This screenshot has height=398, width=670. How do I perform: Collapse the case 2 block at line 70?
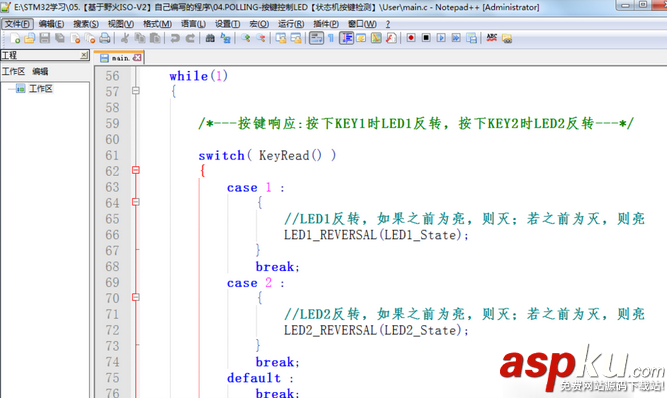tap(135, 297)
